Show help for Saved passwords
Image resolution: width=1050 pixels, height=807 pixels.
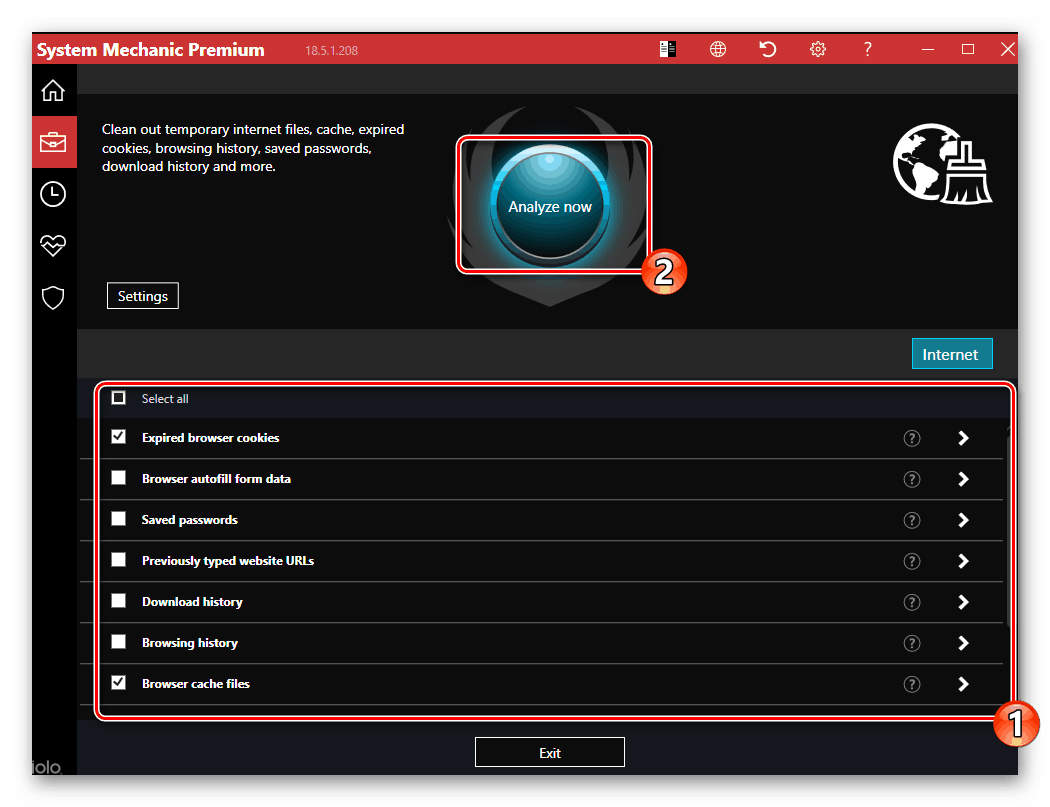coord(911,520)
